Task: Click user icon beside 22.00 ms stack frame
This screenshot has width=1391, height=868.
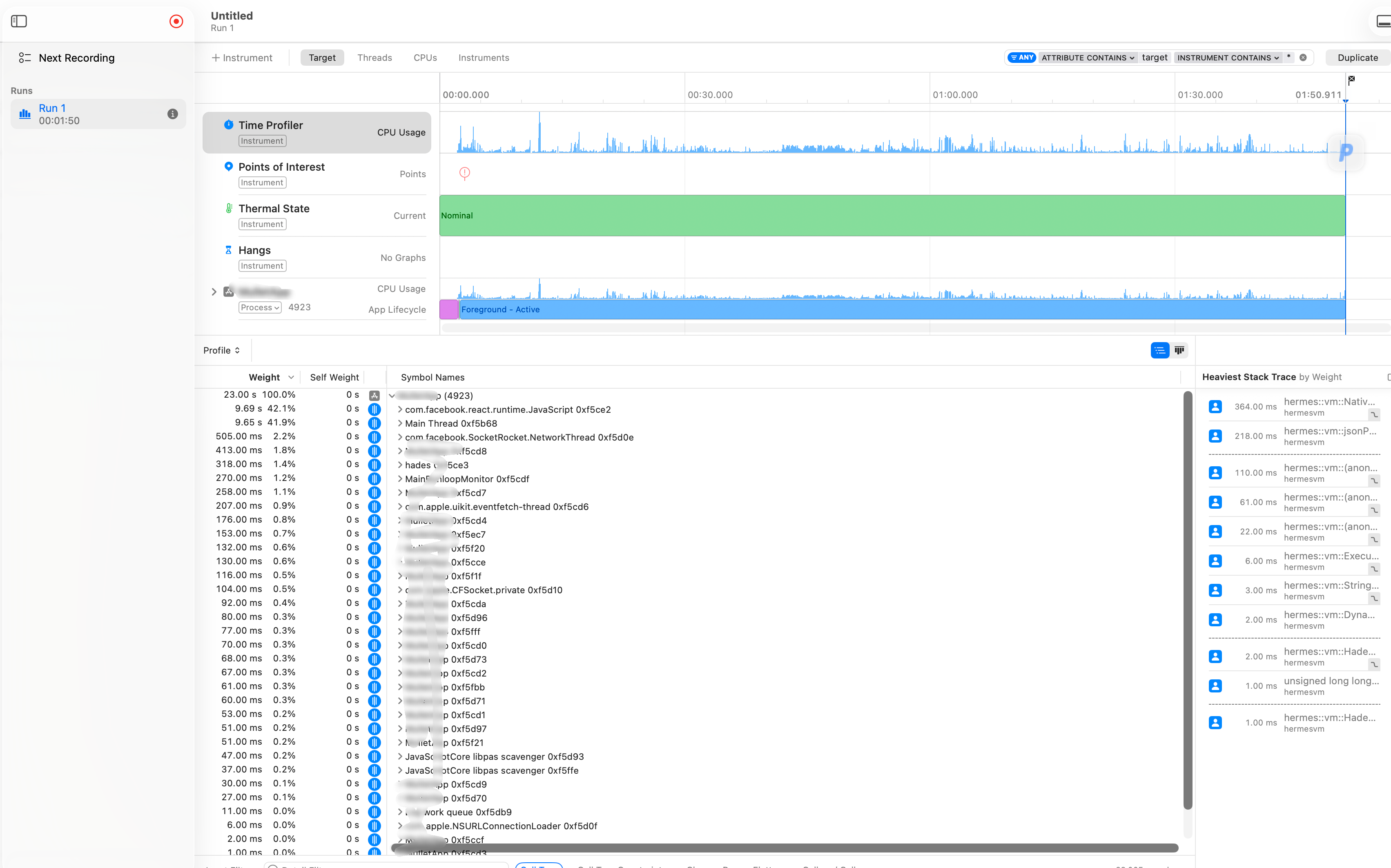Action: [1215, 532]
